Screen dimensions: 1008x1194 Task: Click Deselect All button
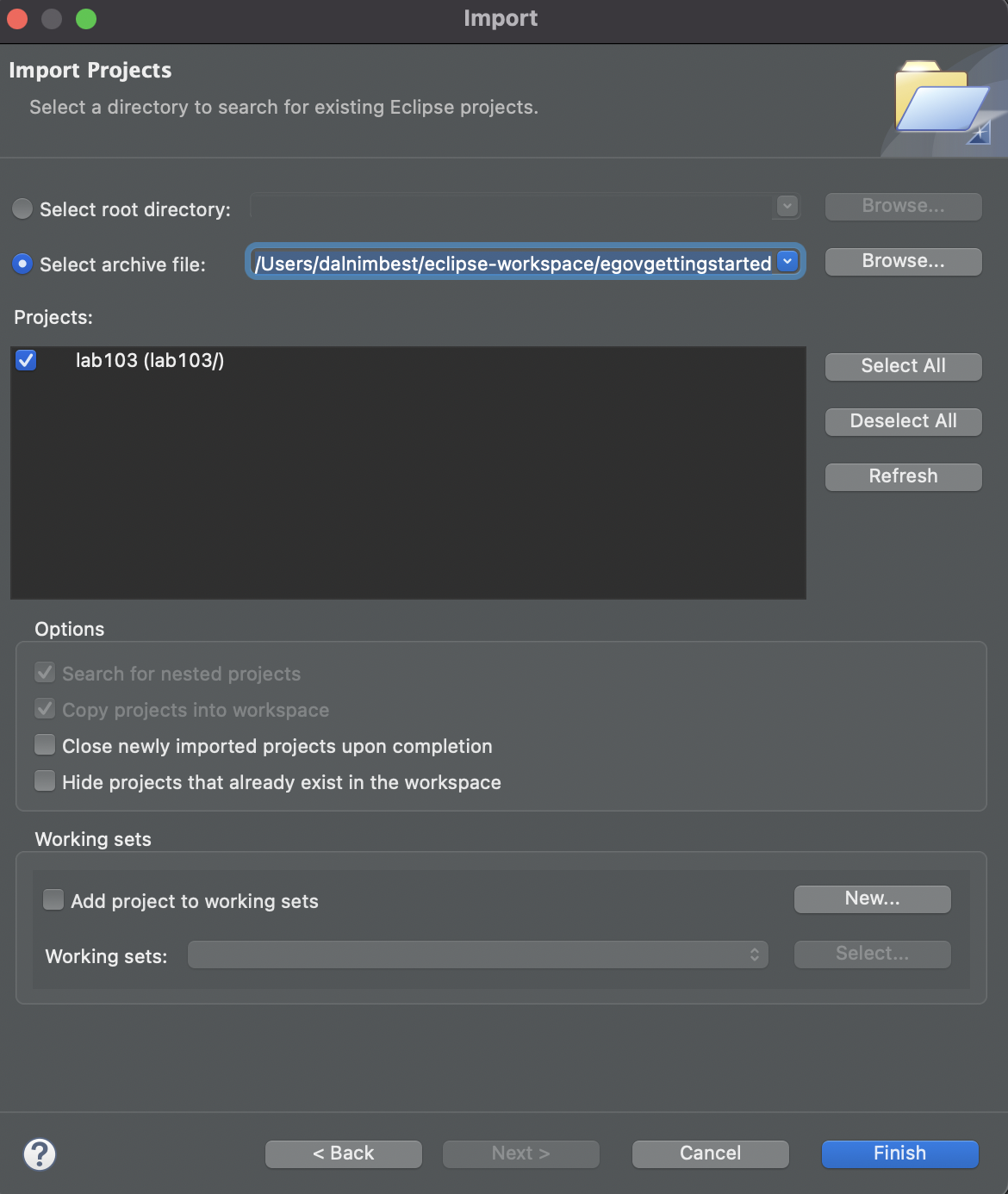(903, 421)
